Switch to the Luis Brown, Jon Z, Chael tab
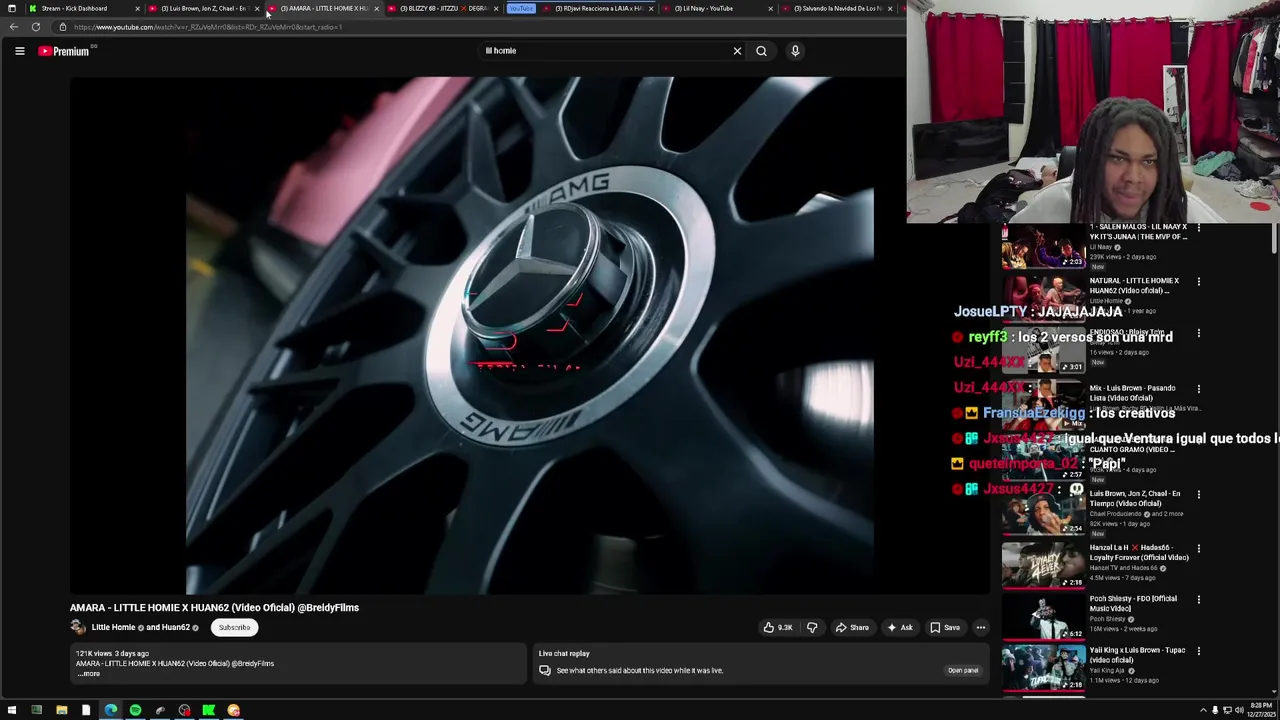 (x=203, y=8)
